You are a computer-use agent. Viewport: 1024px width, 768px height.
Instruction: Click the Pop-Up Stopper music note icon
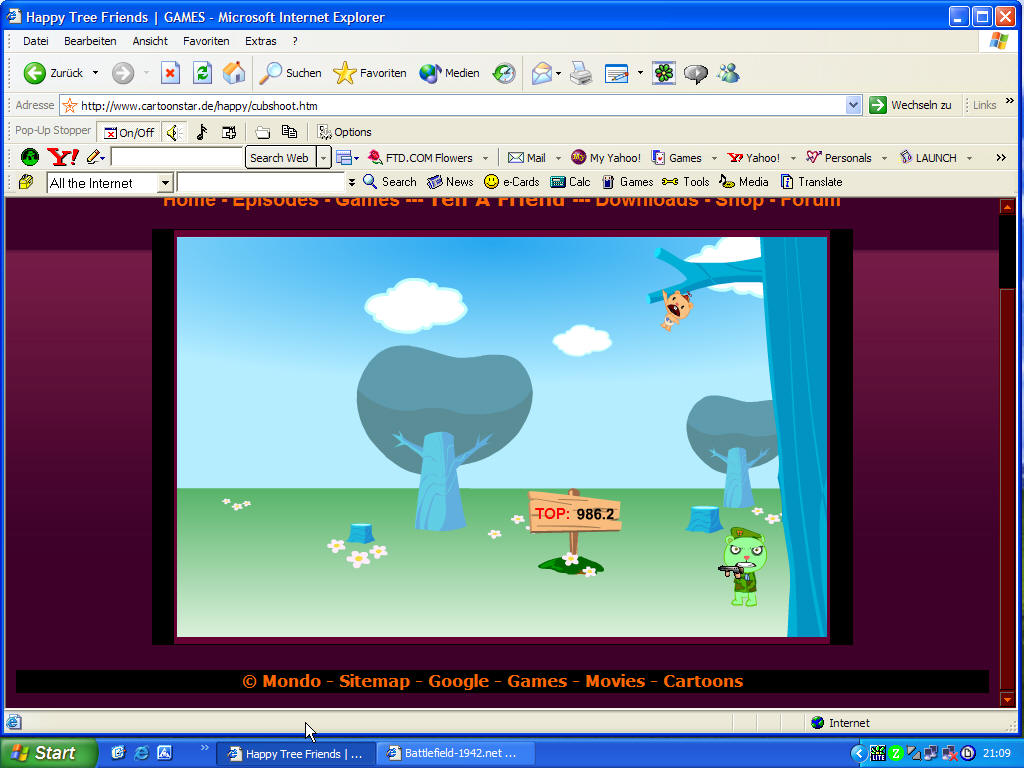[202, 133]
